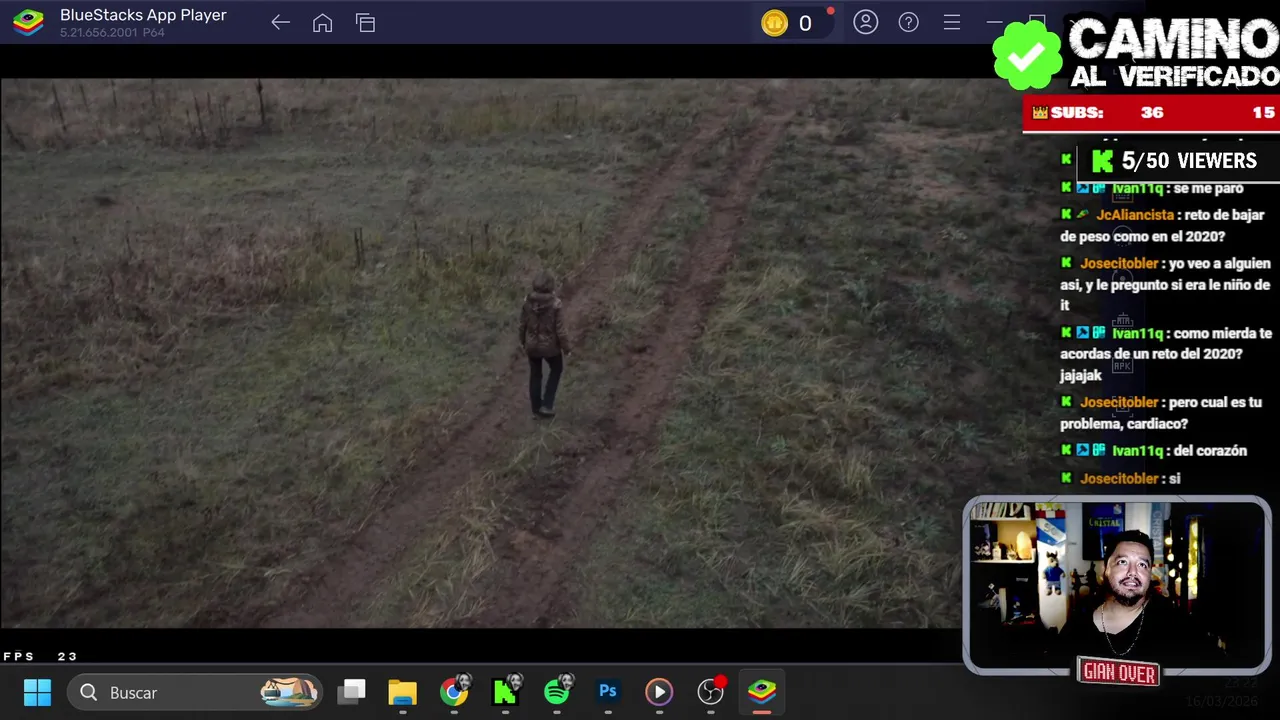Click Josecitobler message 'si'
This screenshot has height=720, width=1280.
click(x=1174, y=479)
